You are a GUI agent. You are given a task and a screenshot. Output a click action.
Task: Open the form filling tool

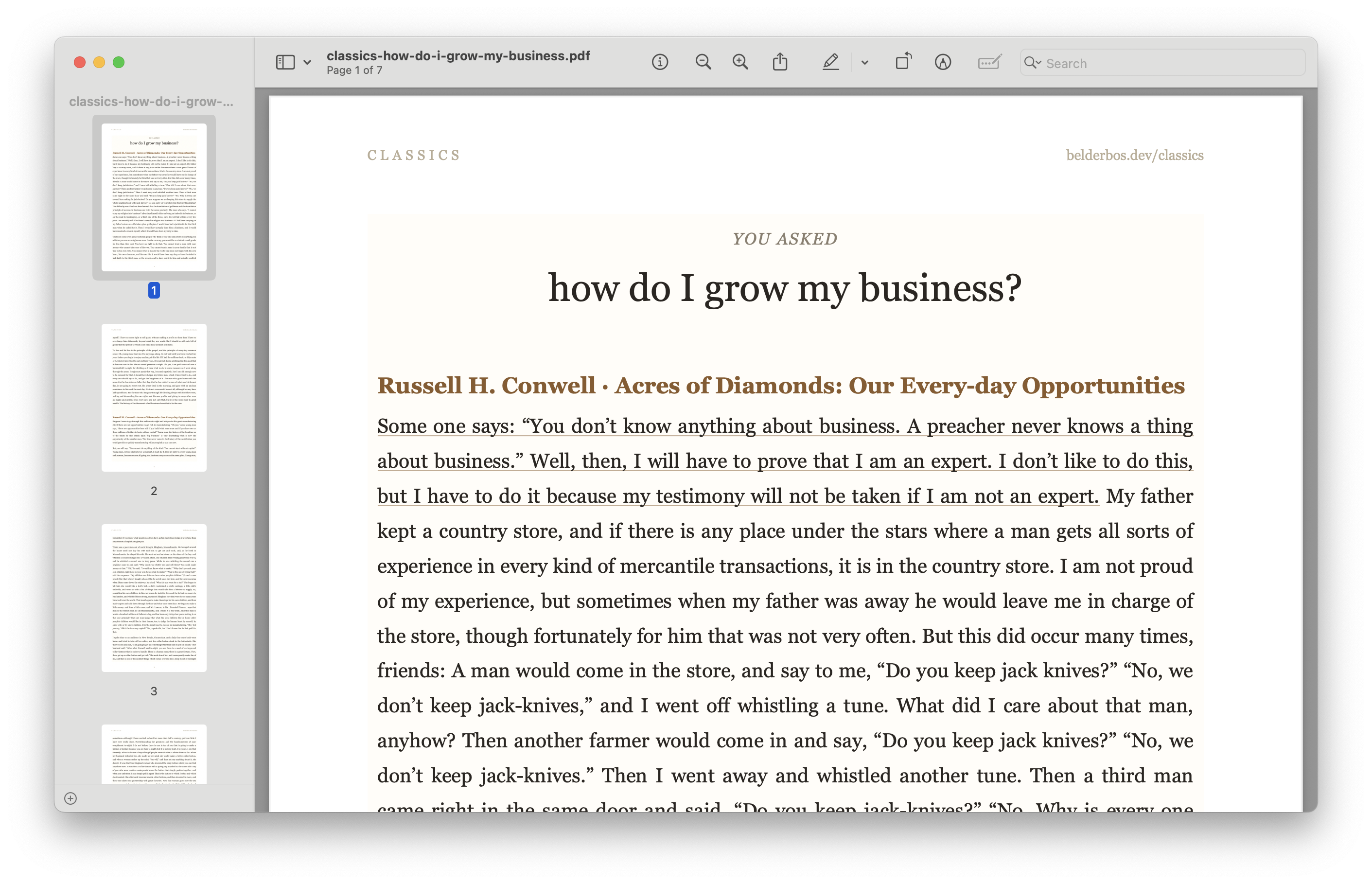click(990, 62)
